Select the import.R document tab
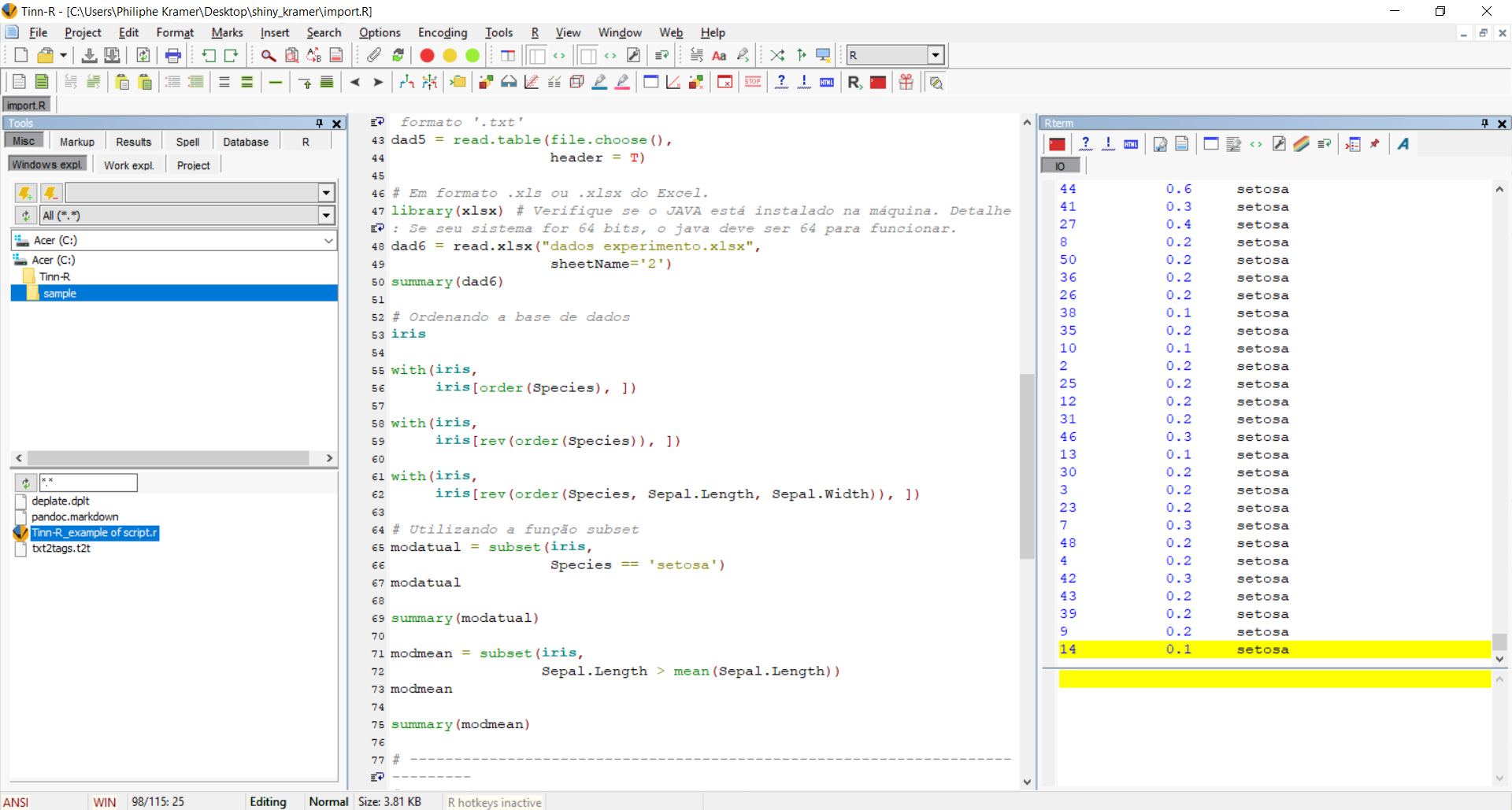Screen dimensions: 1512x810 [x=27, y=105]
